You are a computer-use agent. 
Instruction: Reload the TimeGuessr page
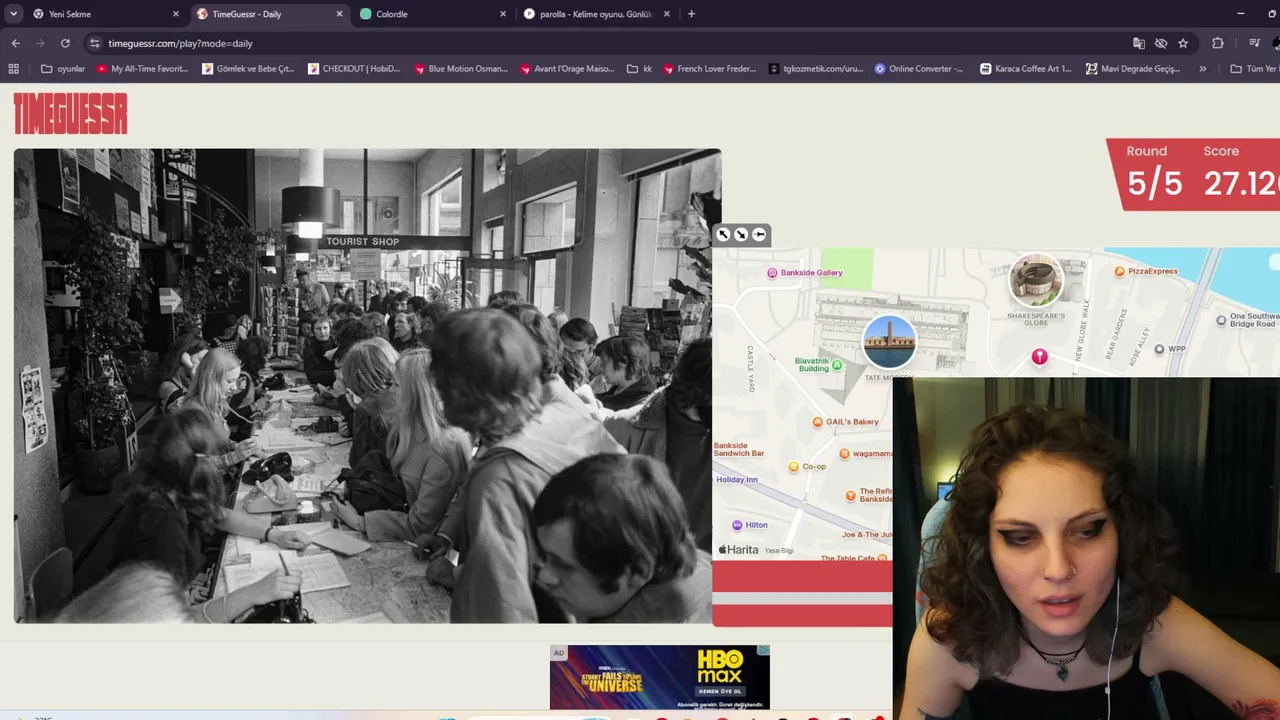pyautogui.click(x=65, y=43)
